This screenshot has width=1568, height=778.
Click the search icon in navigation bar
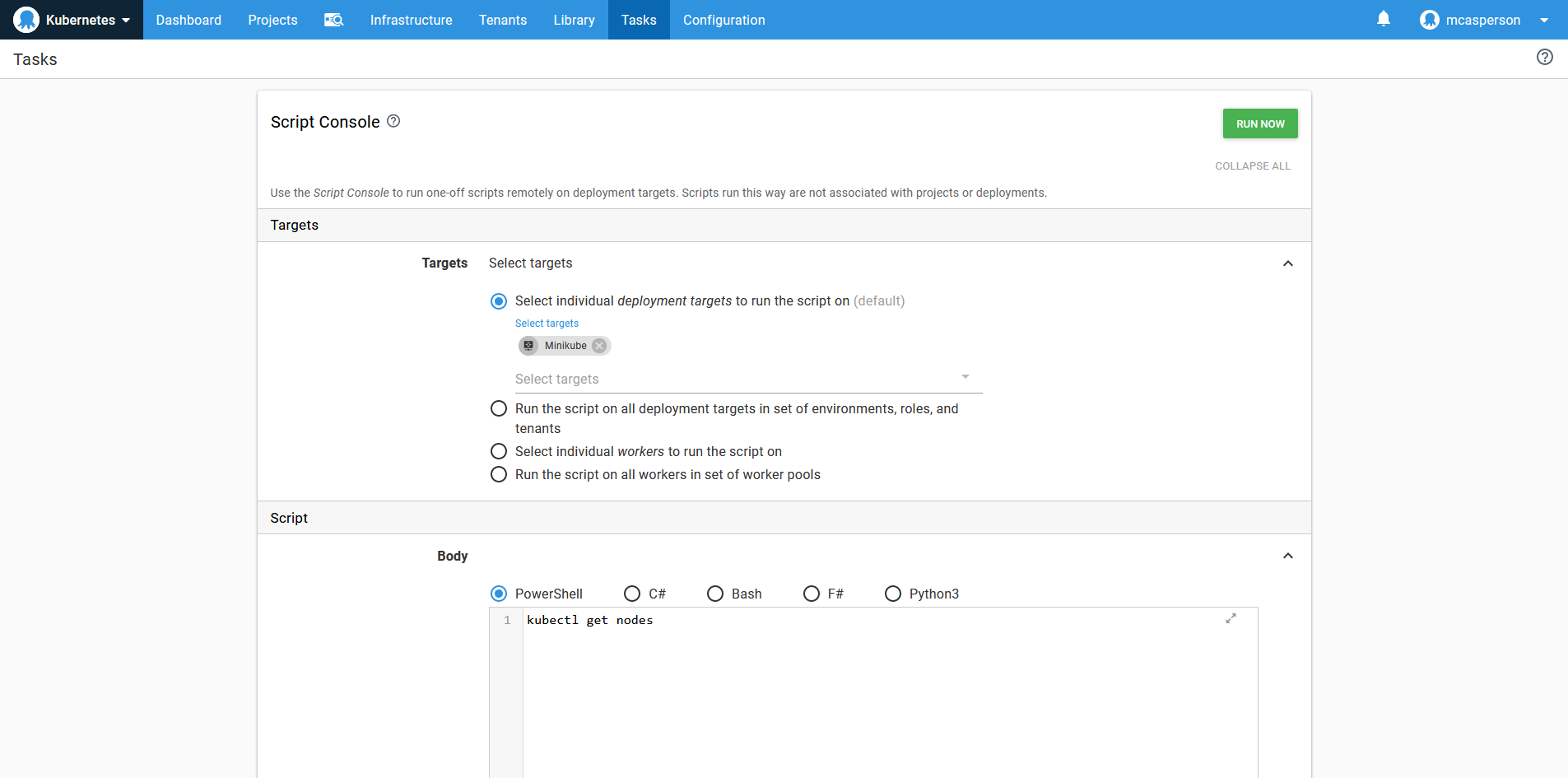click(333, 20)
